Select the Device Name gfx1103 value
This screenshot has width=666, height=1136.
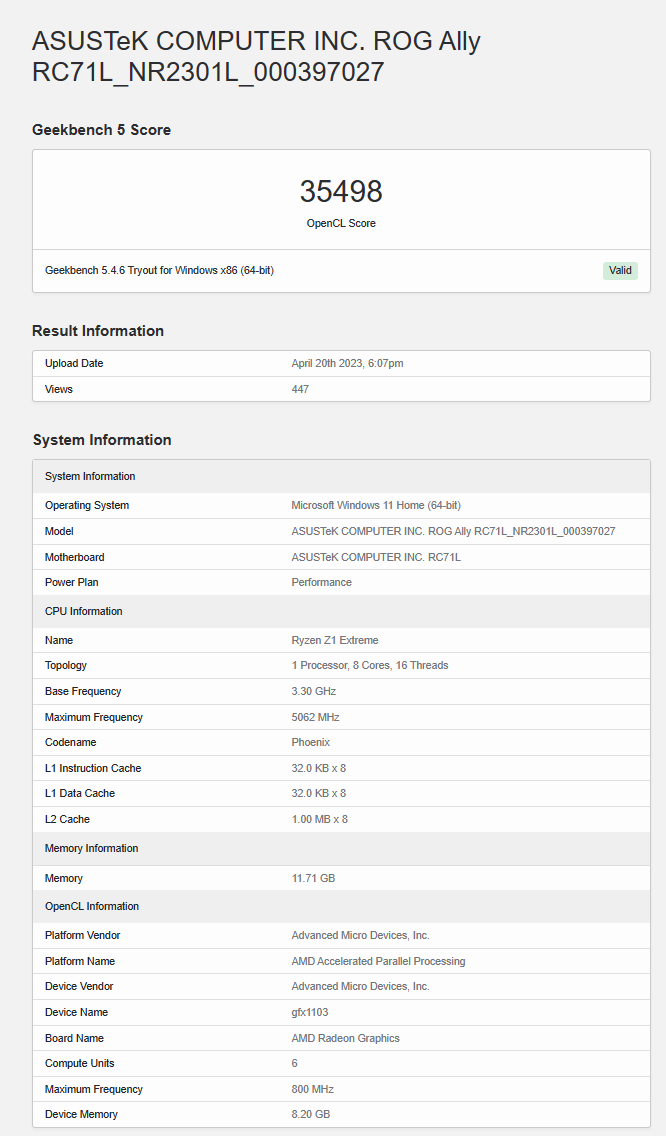point(309,1012)
